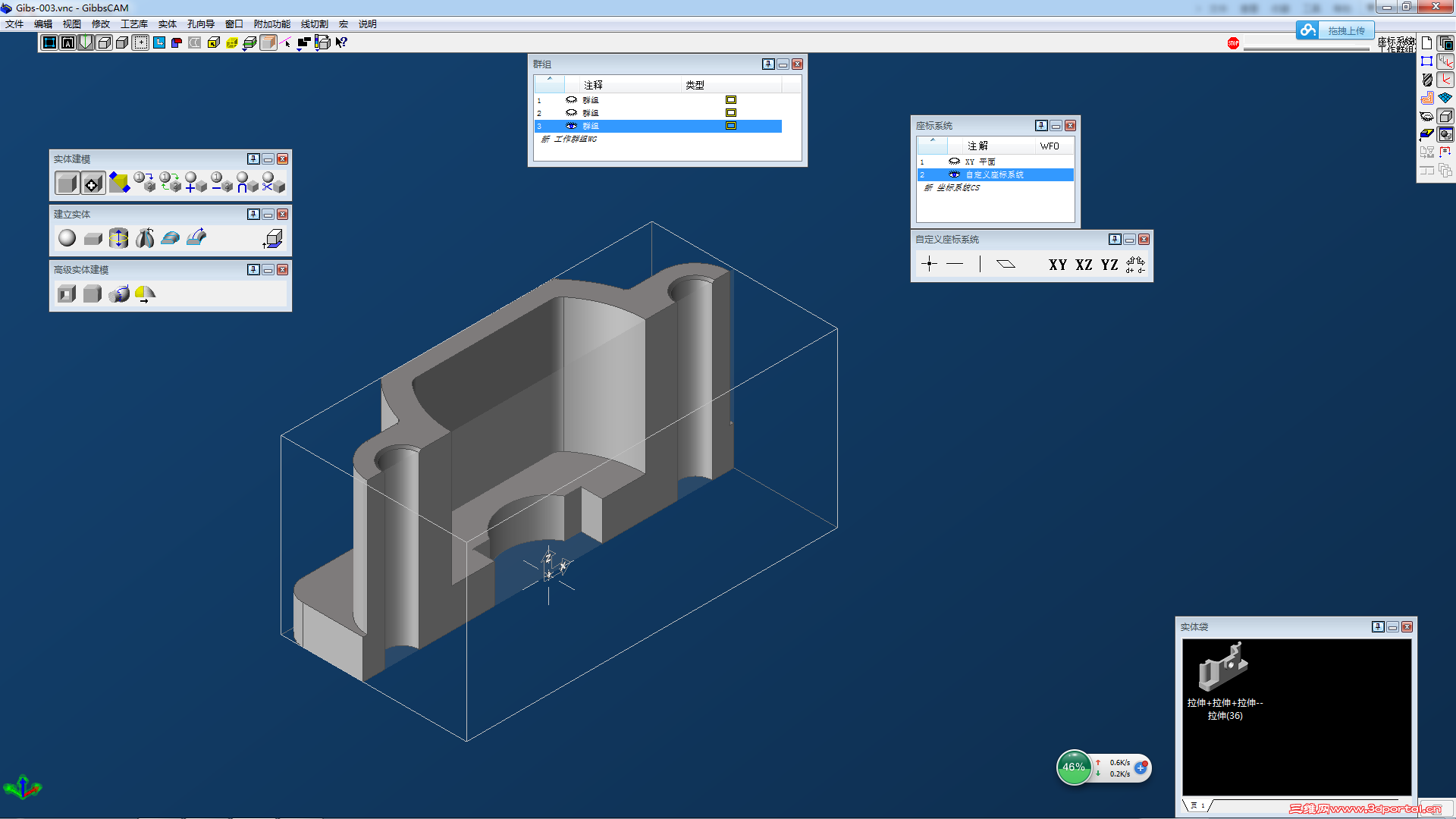Collapse the 建立实体 panel with minimize button
Image resolution: width=1456 pixels, height=819 pixels.
coord(268,215)
